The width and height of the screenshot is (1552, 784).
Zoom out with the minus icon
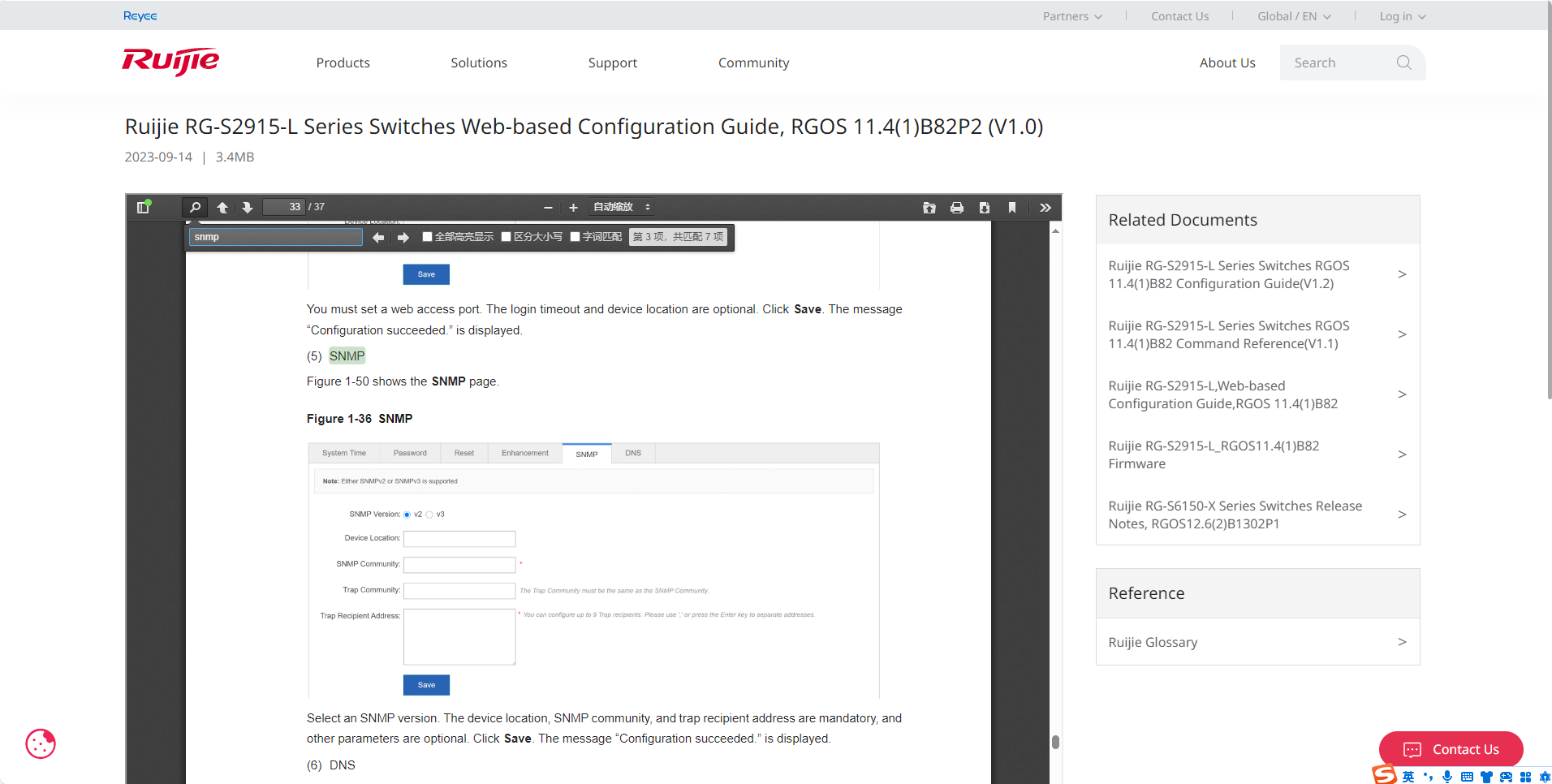548,208
